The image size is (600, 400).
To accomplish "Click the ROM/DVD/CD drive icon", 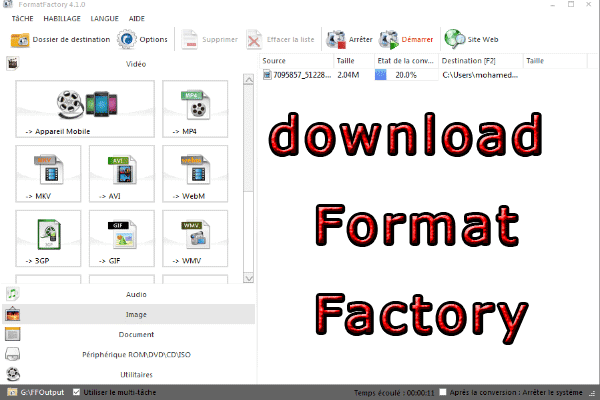I will point(13,354).
